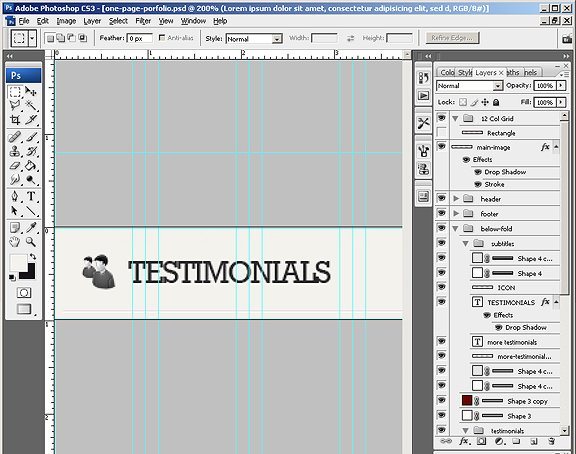Collapse the below-fold group
The width and height of the screenshot is (576, 454).
tap(455, 229)
